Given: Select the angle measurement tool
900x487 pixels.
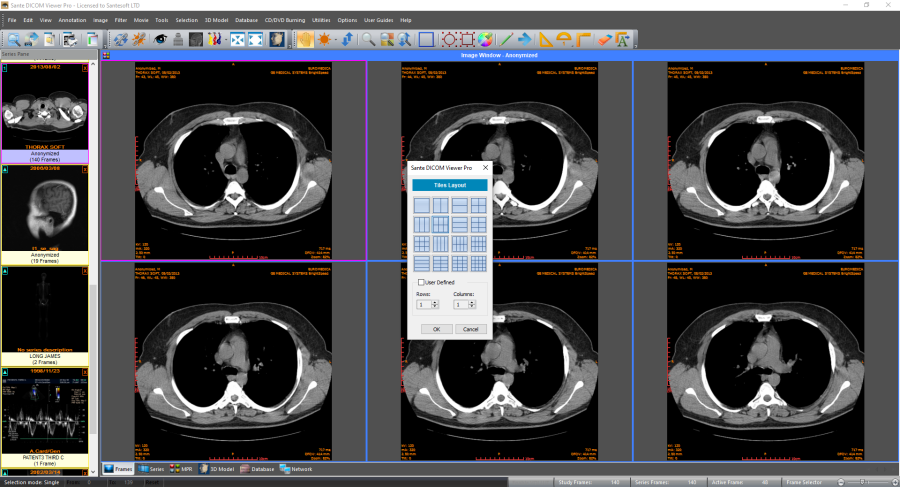Looking at the screenshot, I should 545,40.
